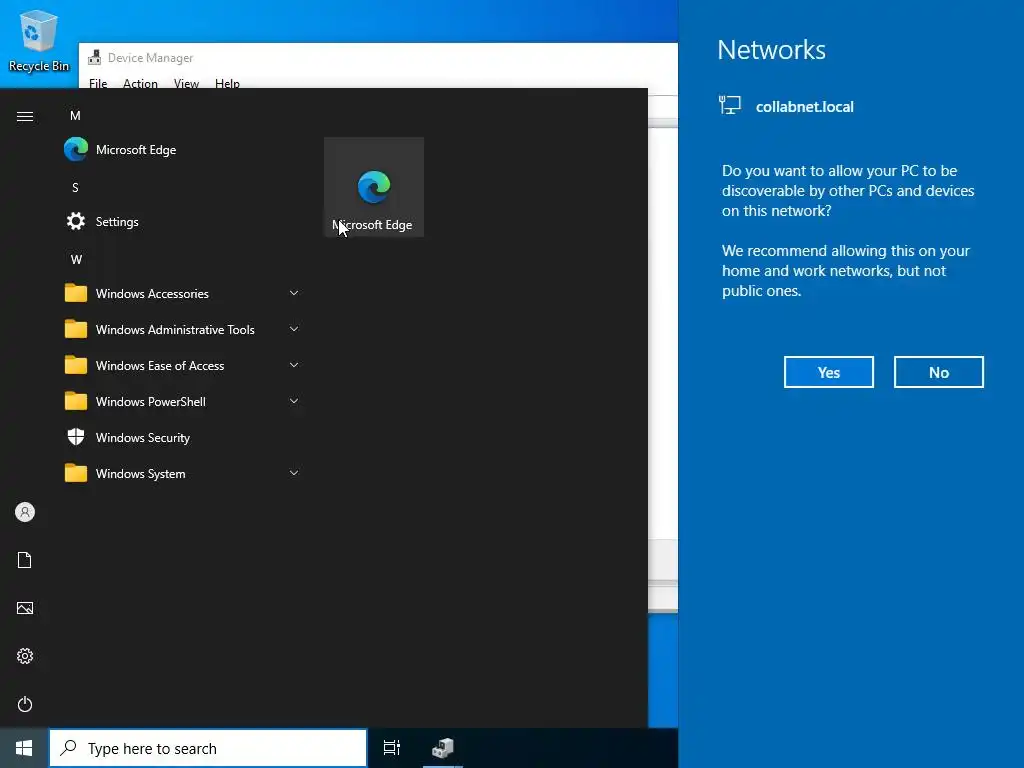
Task: Click Yes to allow network discovery
Action: point(829,372)
